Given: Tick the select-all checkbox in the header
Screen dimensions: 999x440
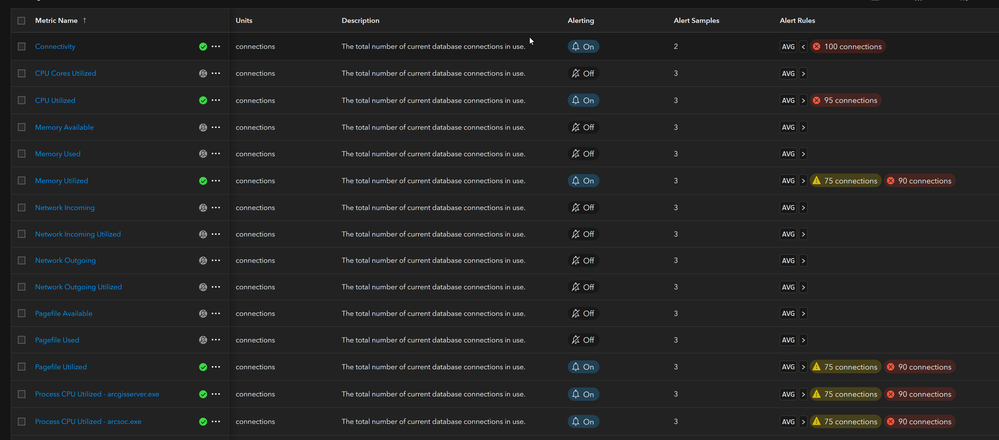Looking at the screenshot, I should [x=21, y=20].
